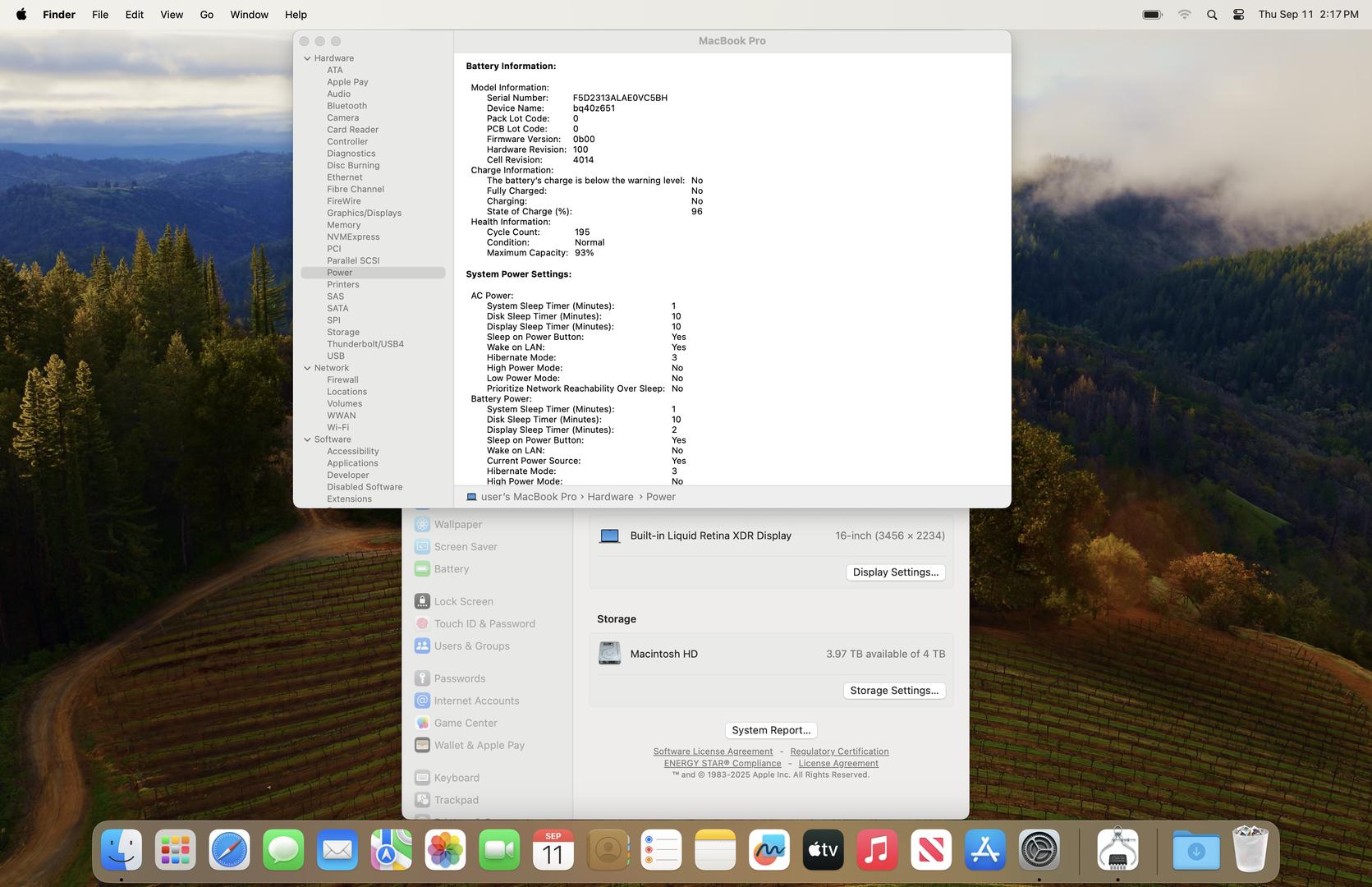Screen dimensions: 1372x887
Task: Select Storage in the Hardware list
Action: point(343,332)
